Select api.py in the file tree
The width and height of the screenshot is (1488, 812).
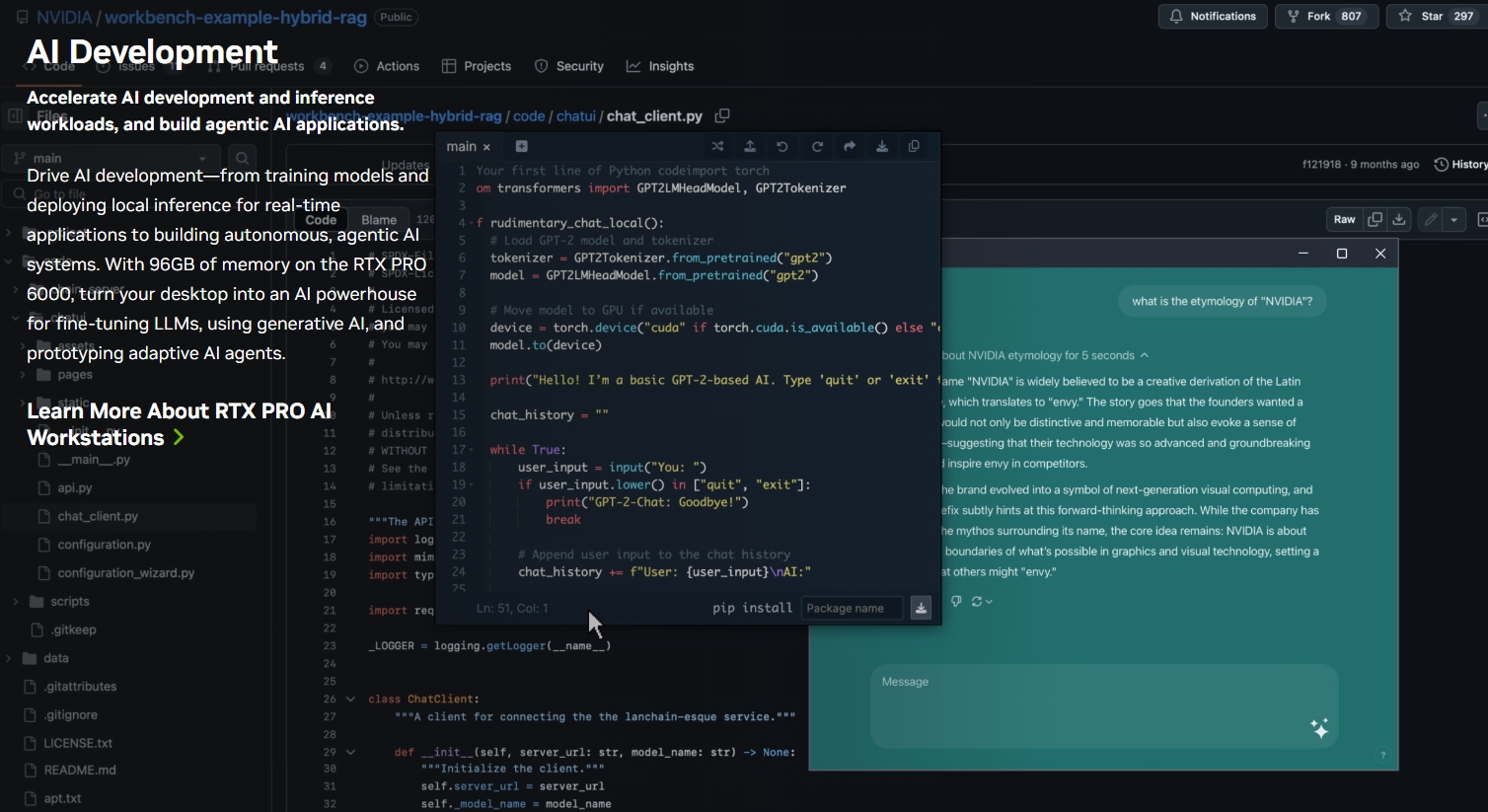pyautogui.click(x=75, y=487)
